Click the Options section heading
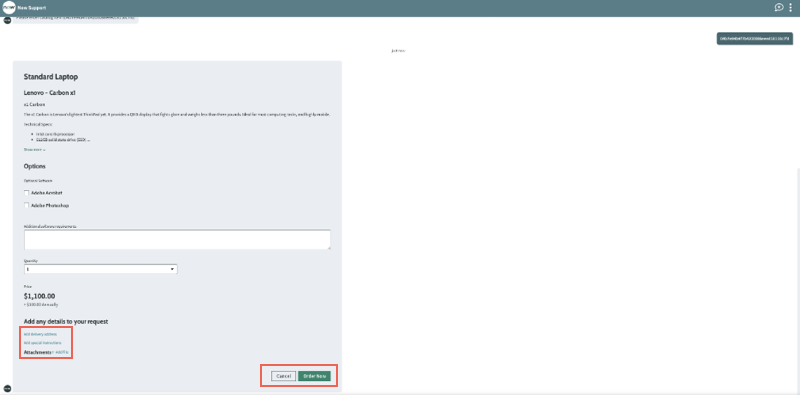 [35, 166]
